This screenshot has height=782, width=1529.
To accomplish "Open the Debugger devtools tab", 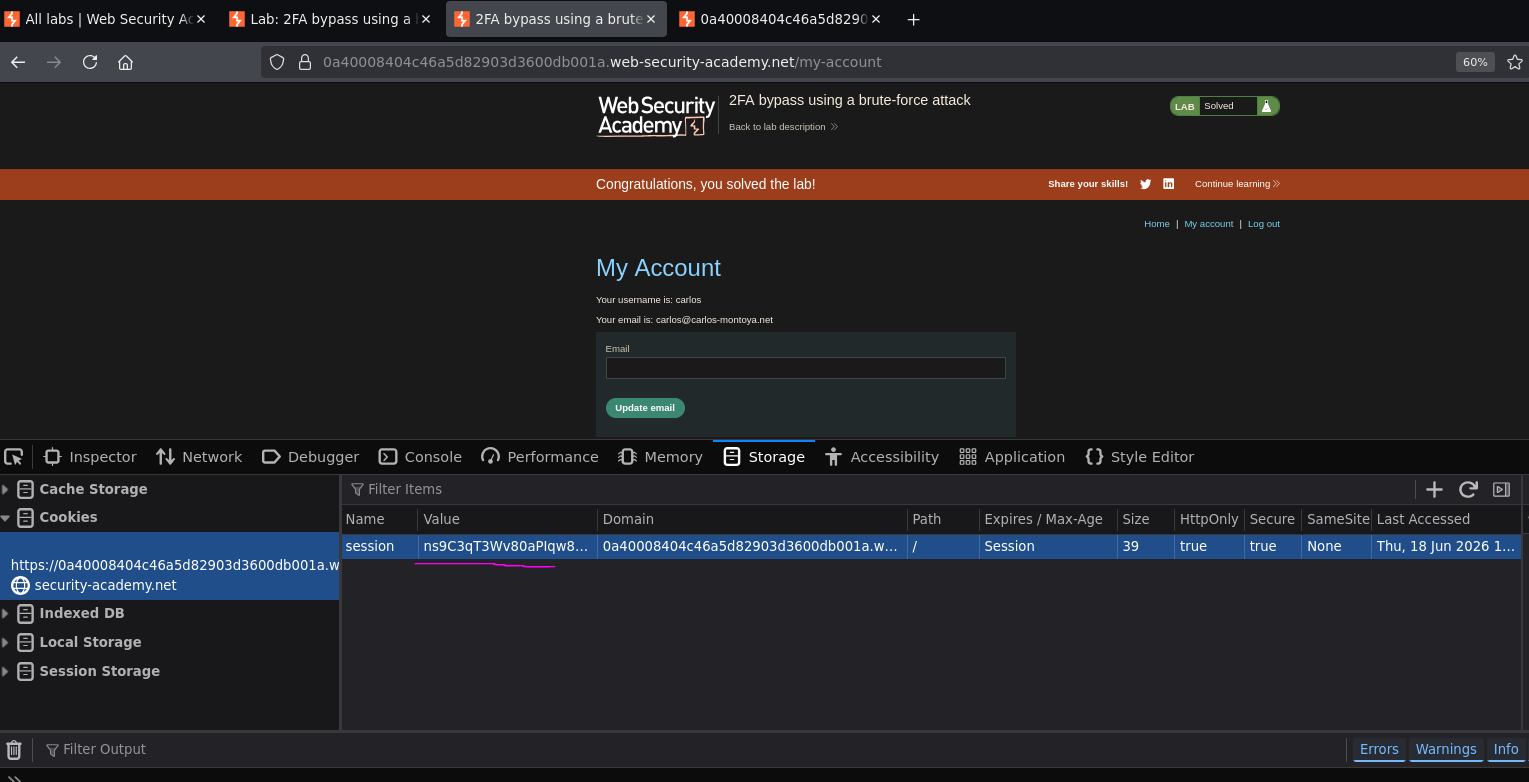I will pyautogui.click(x=310, y=457).
